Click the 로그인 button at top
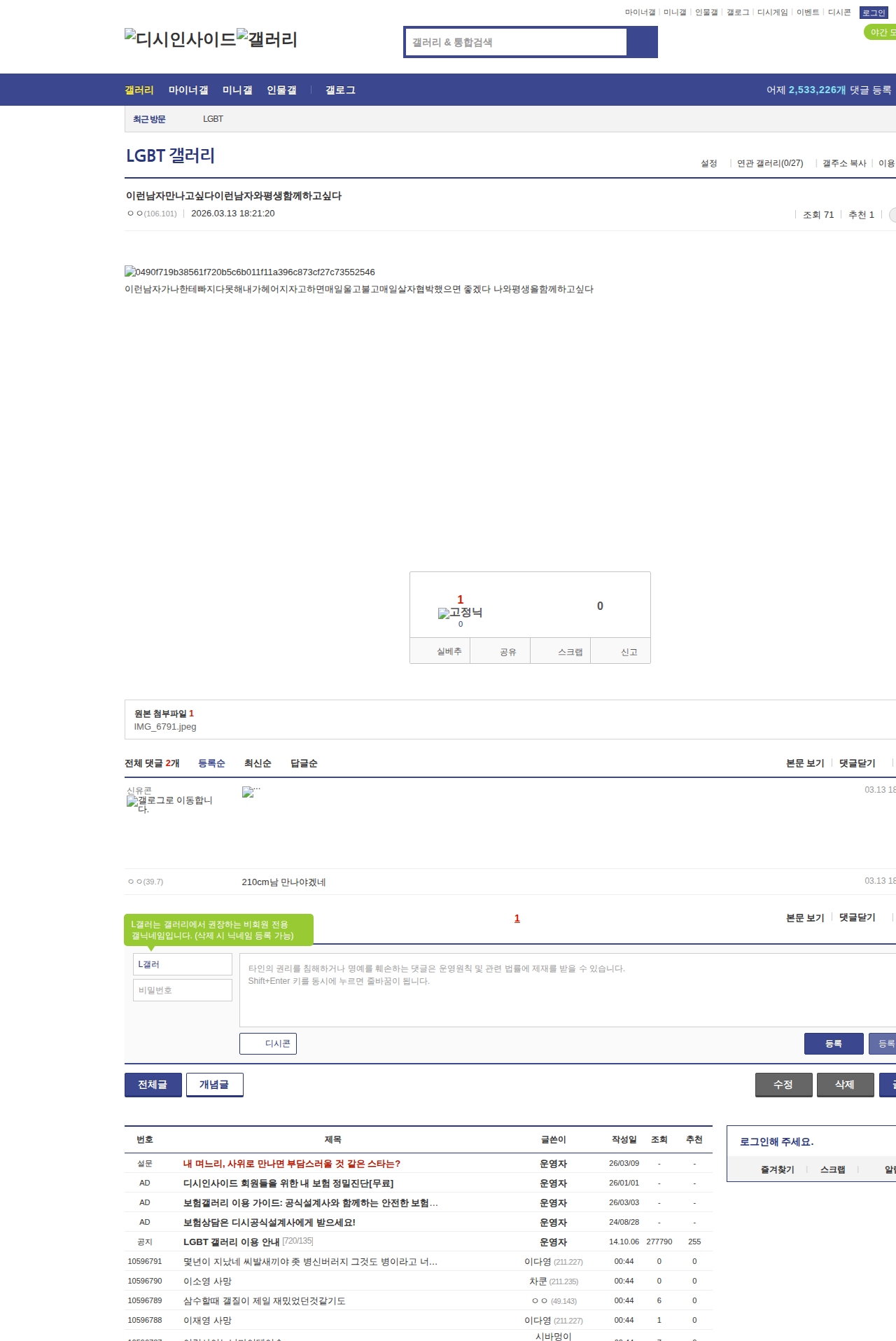Viewport: 896px width, 1341px height. click(x=874, y=13)
